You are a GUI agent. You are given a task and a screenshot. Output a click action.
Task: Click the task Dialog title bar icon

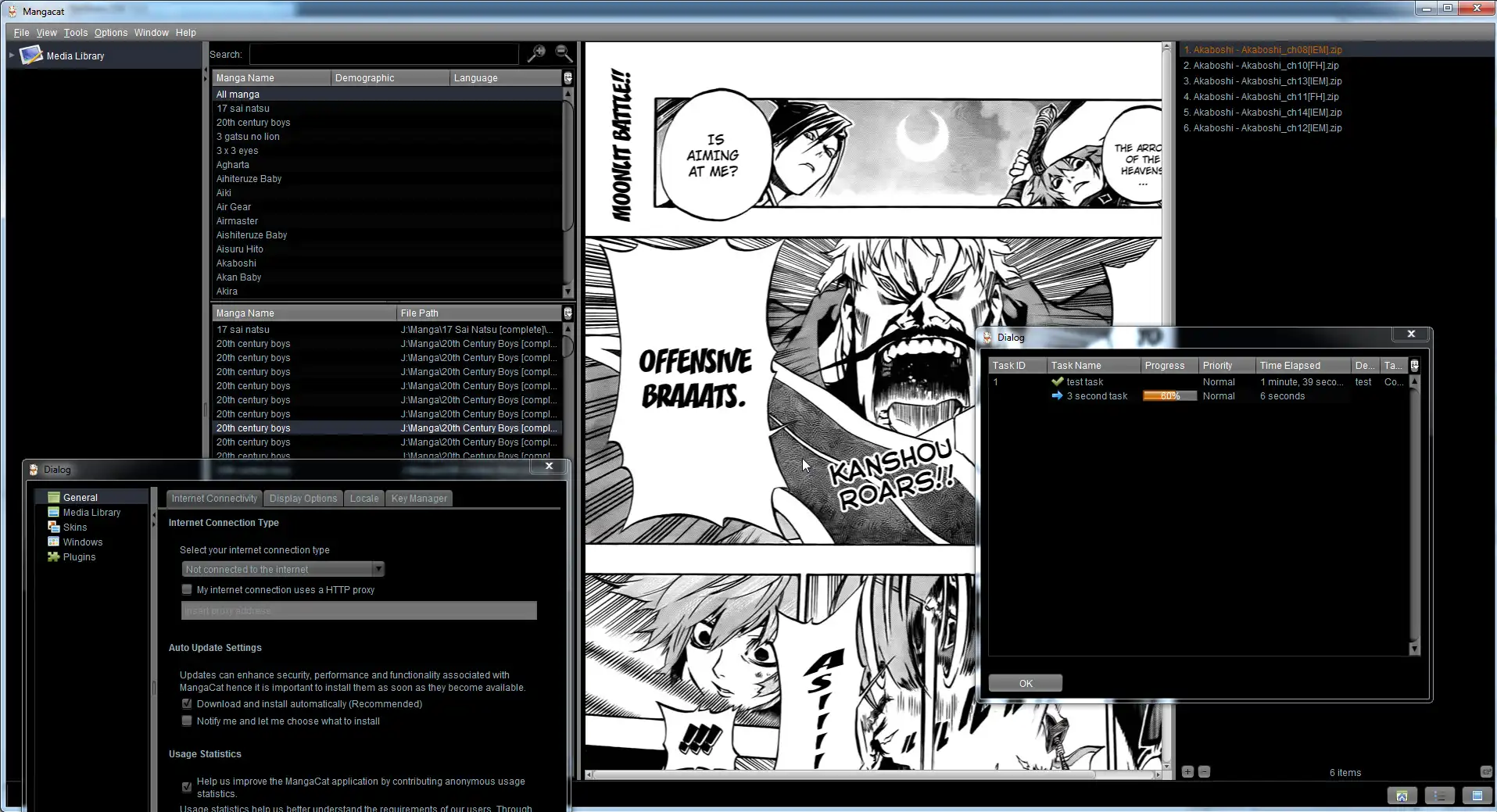pos(987,337)
